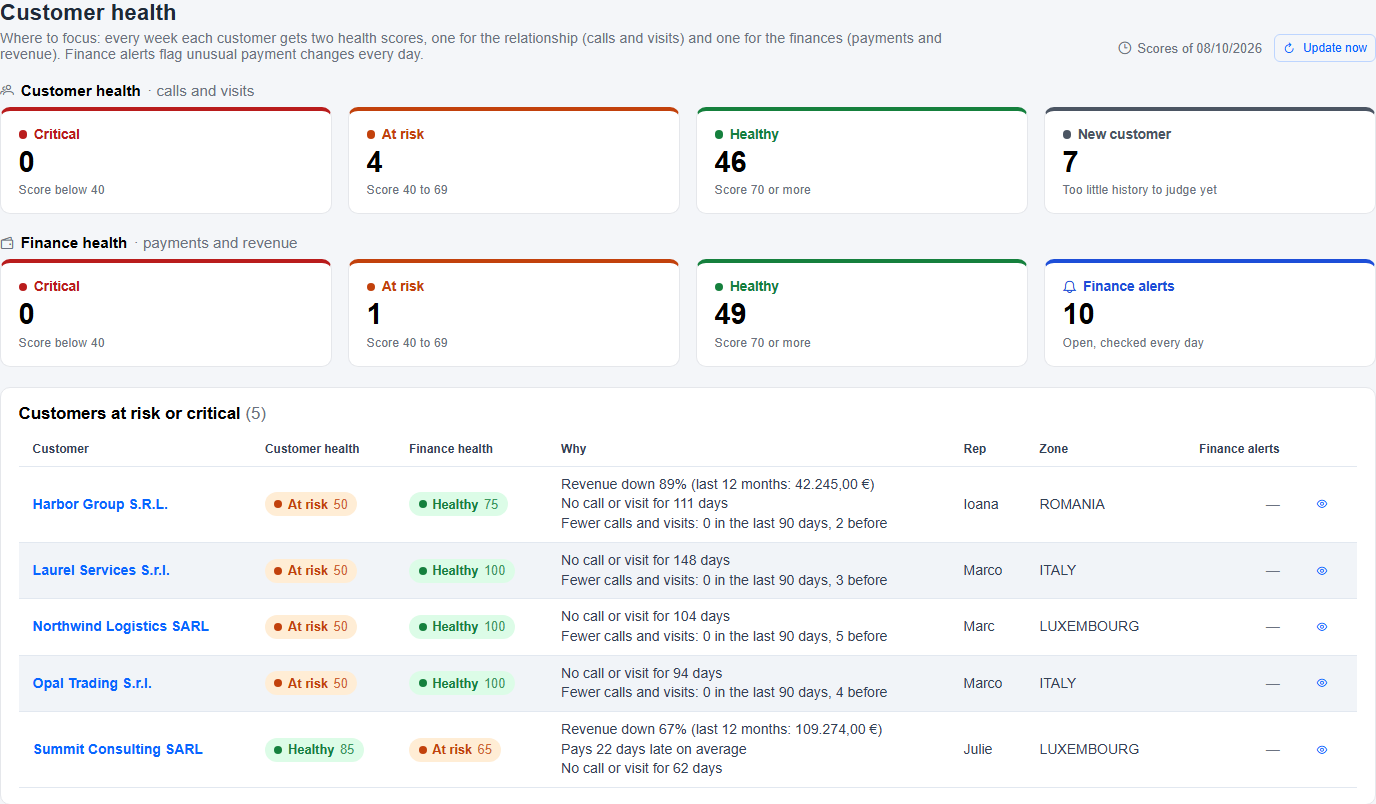Open the Customer health At risk card showing 4
Viewport: 1376px width, 804px height.
click(514, 160)
